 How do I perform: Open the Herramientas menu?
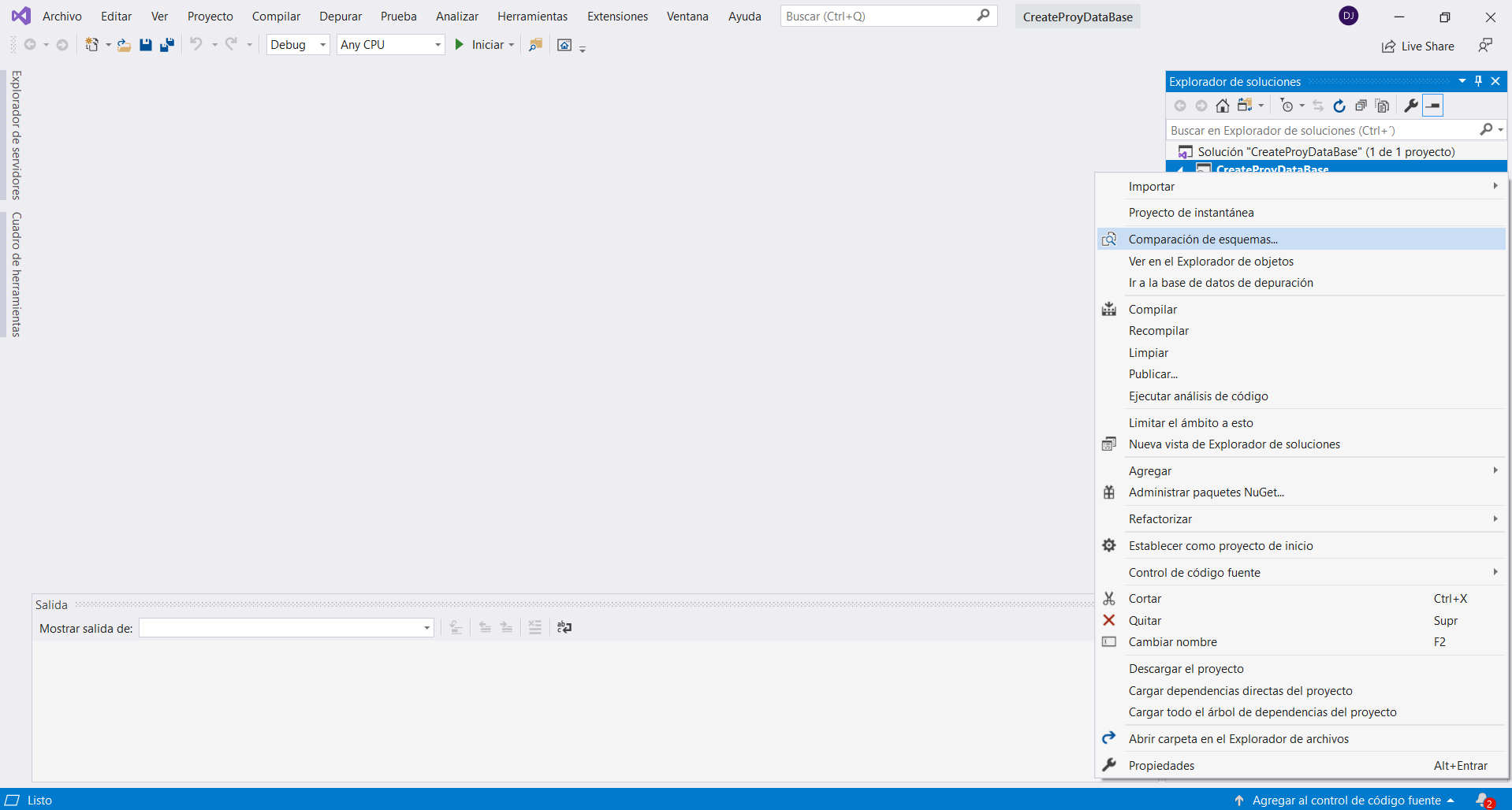coord(532,17)
